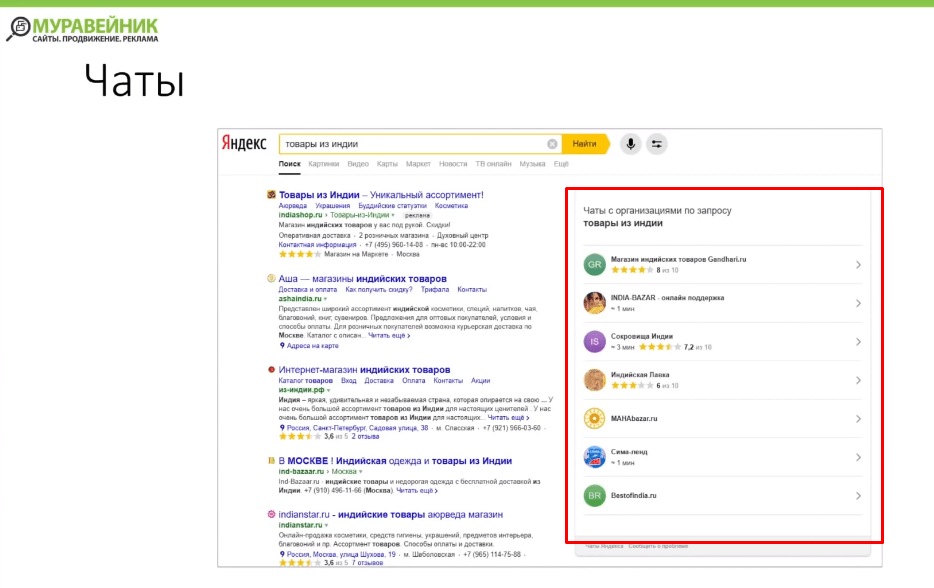
Task: Follow the Каталог товаров sitelink
Action: pos(306,381)
